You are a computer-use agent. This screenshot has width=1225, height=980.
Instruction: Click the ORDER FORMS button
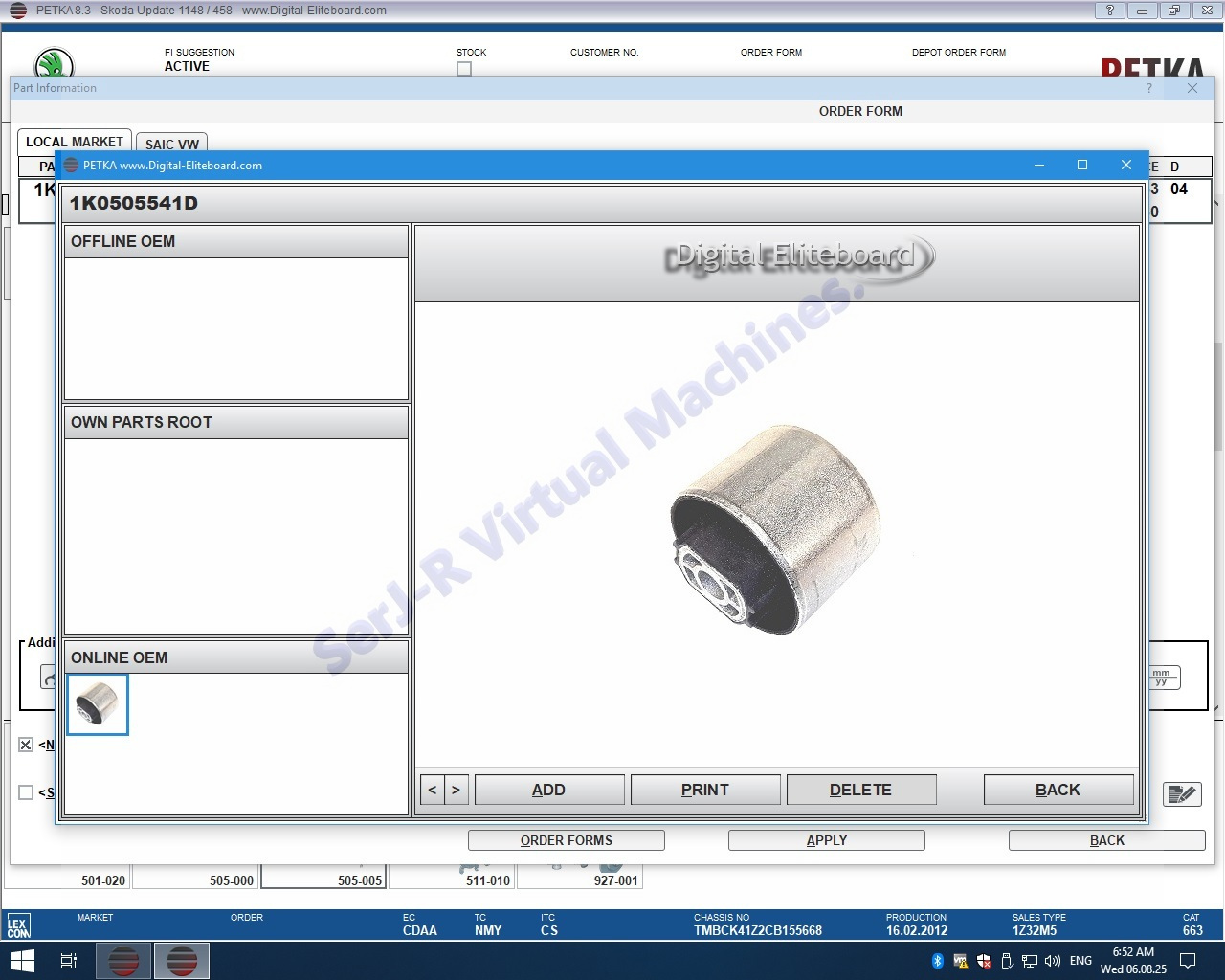[566, 840]
